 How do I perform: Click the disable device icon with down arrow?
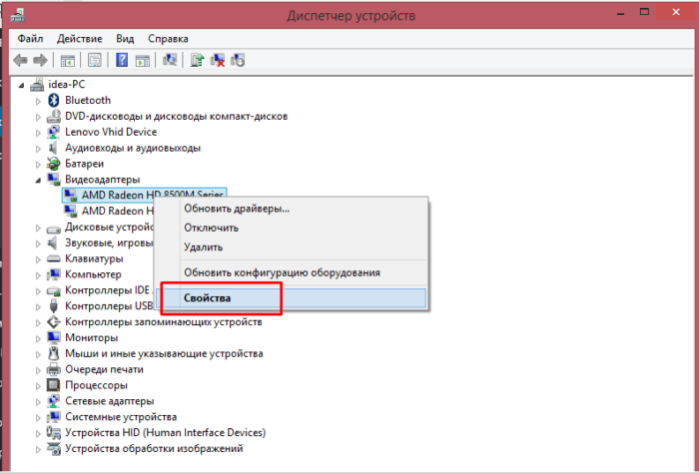(x=238, y=60)
